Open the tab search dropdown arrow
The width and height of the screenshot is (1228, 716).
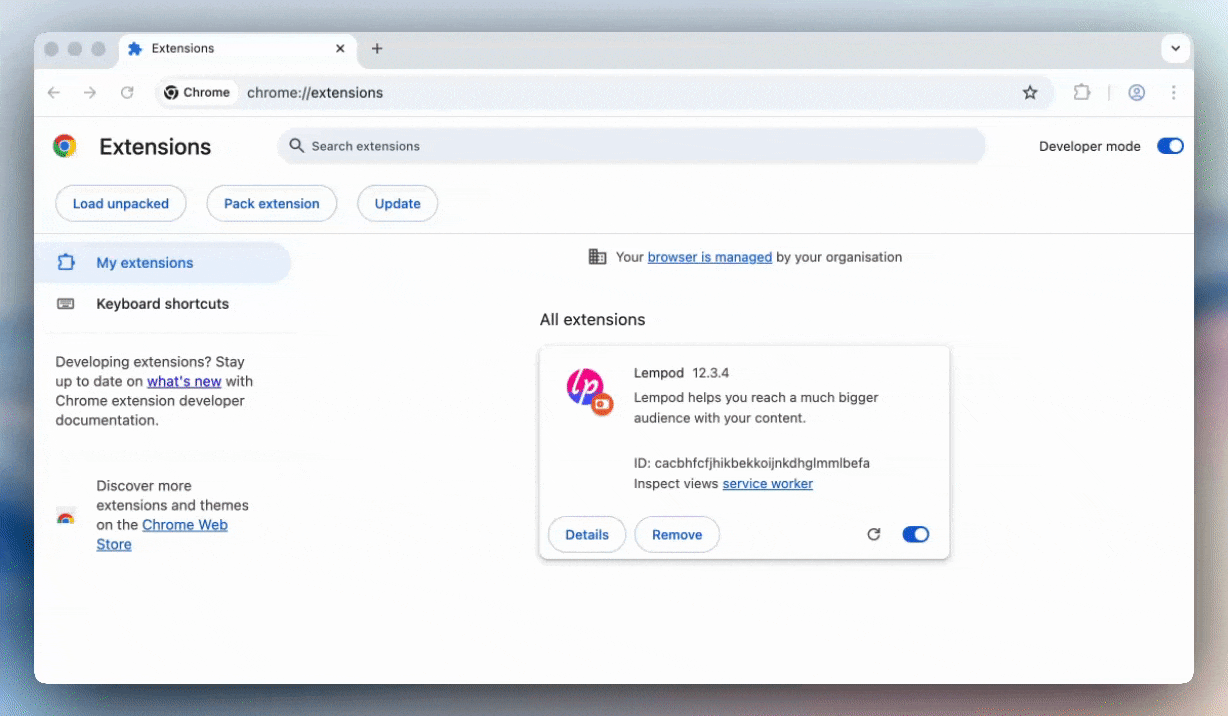(x=1175, y=48)
